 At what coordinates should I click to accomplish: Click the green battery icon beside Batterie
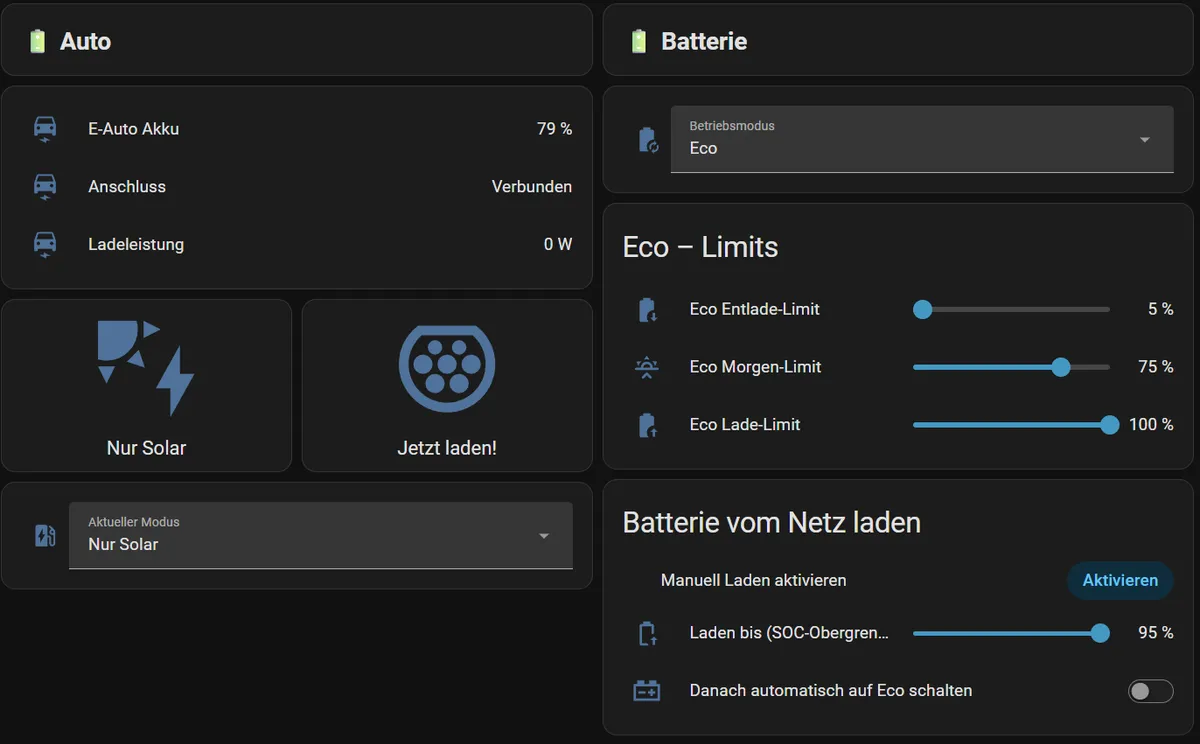pos(638,41)
